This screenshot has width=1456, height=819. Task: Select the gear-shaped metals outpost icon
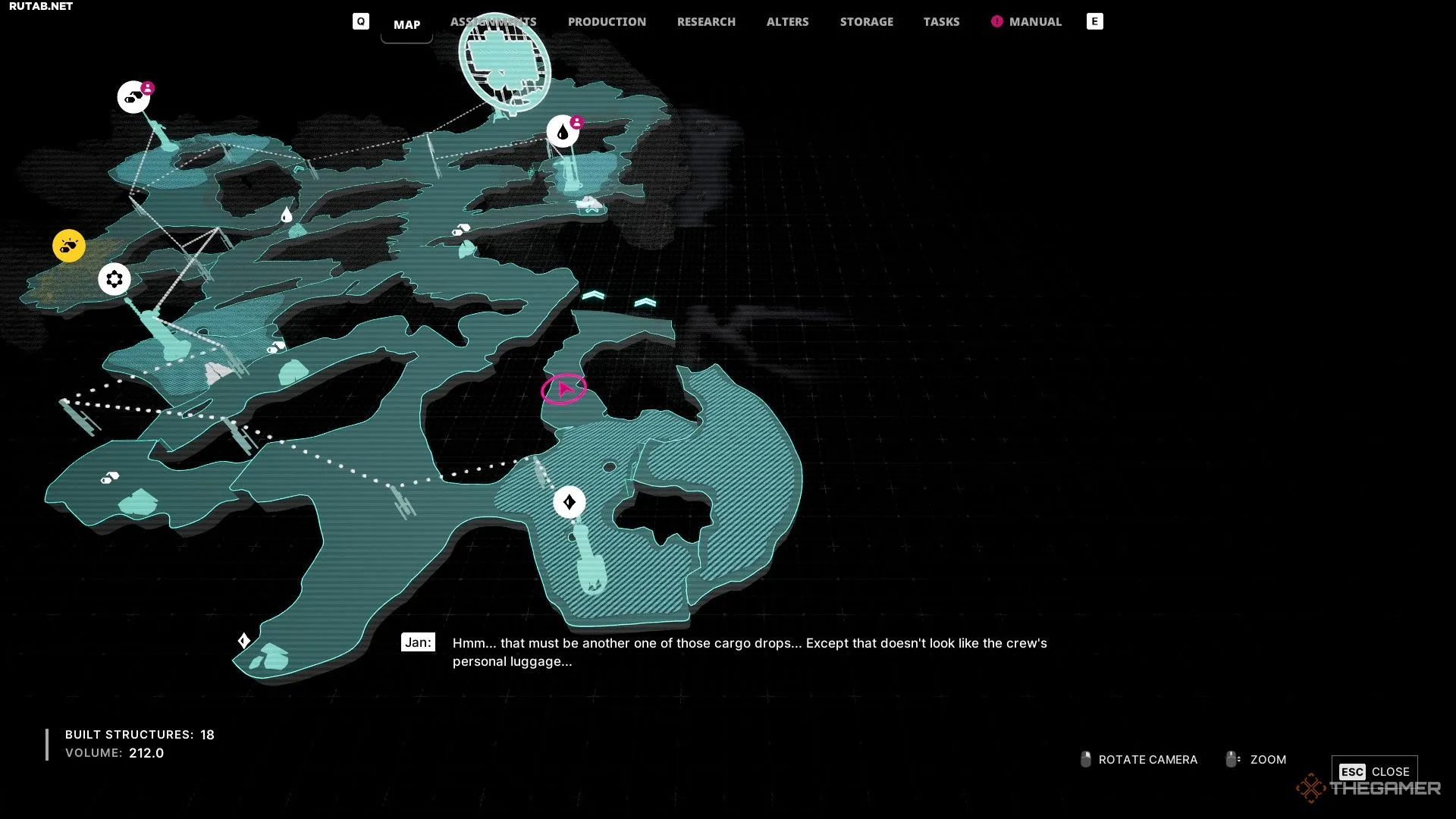coord(115,279)
